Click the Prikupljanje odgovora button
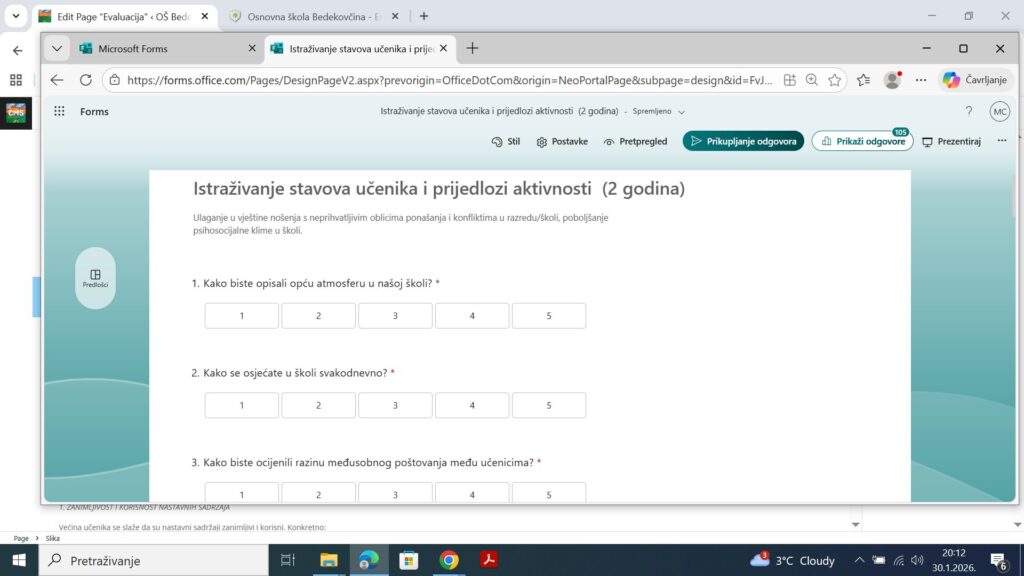 (743, 142)
